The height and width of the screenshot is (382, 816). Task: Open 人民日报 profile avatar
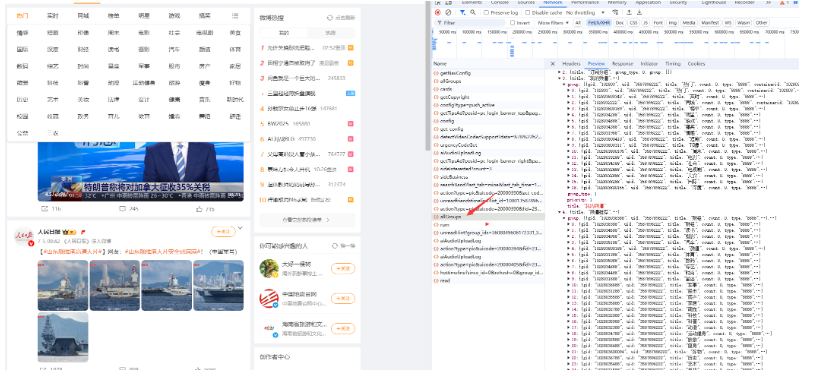(24, 236)
